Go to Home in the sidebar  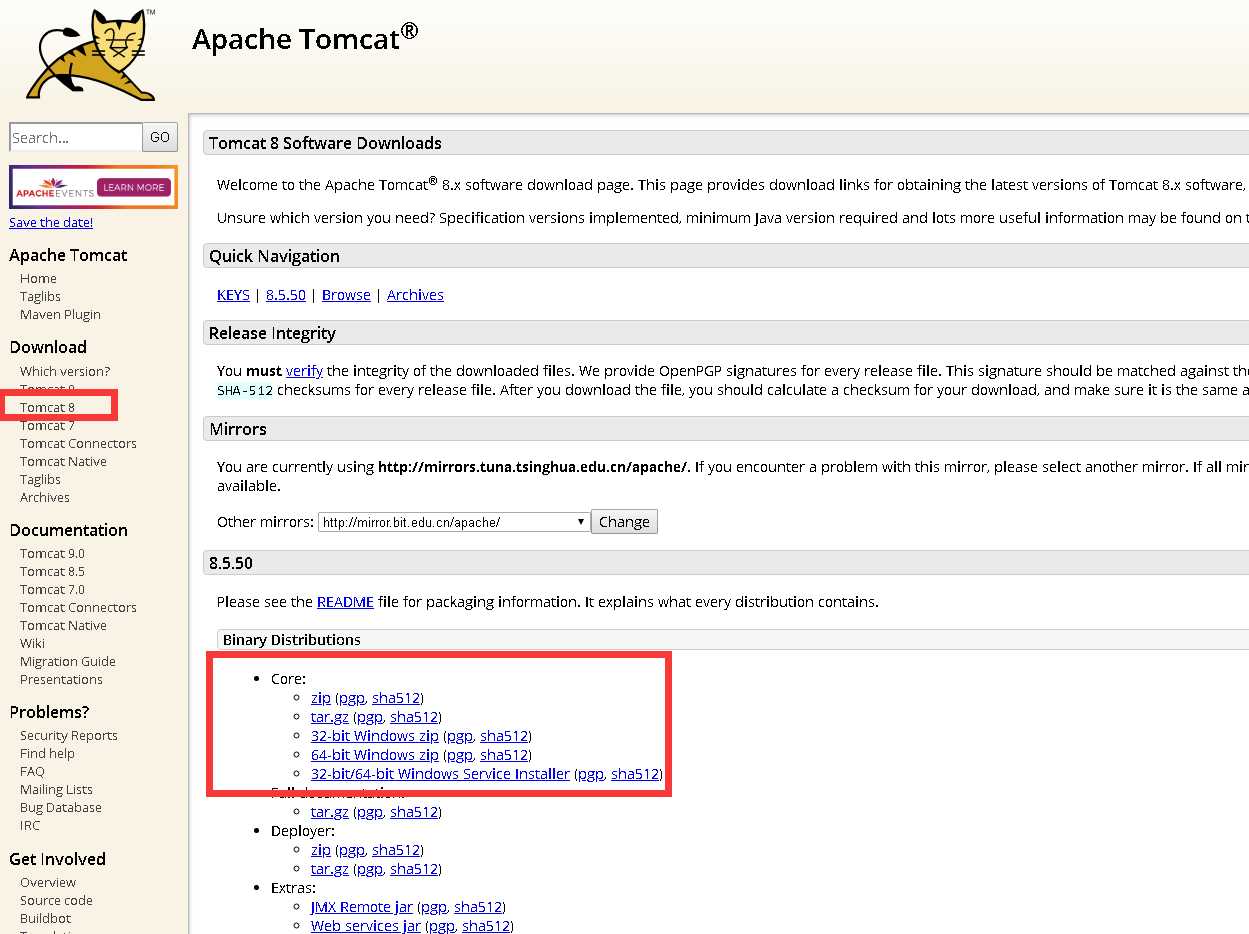38,278
